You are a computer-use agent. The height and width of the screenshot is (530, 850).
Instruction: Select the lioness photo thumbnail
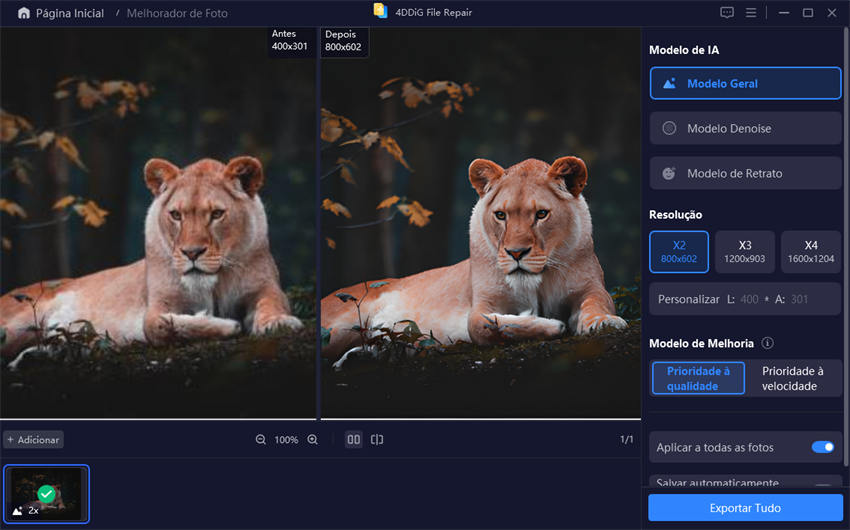[46, 494]
